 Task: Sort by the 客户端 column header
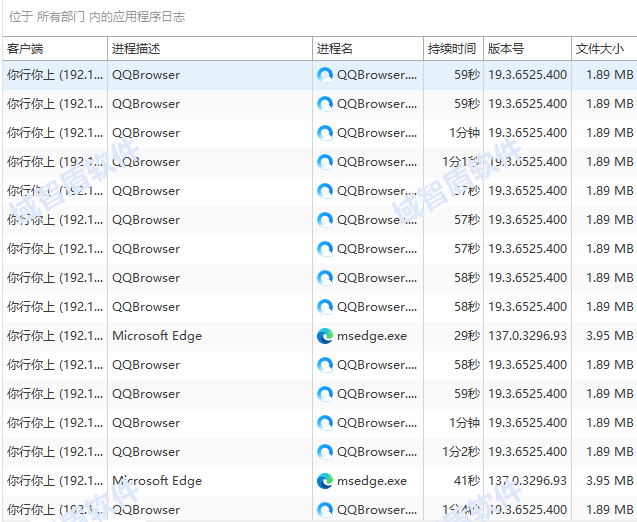point(55,49)
